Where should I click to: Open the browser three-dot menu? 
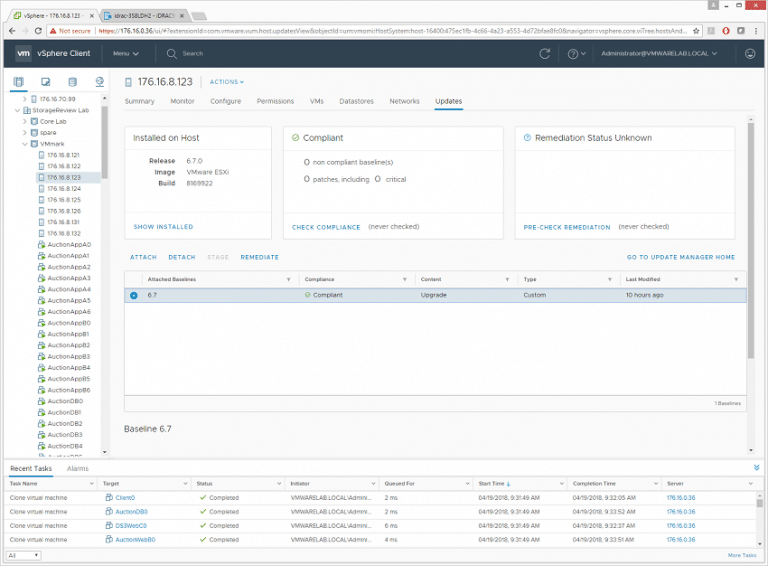coord(756,31)
